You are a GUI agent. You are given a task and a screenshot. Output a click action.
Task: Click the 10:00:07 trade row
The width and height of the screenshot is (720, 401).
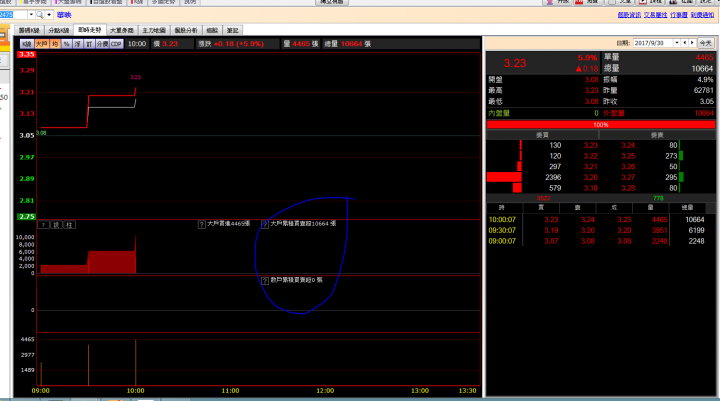click(601, 220)
